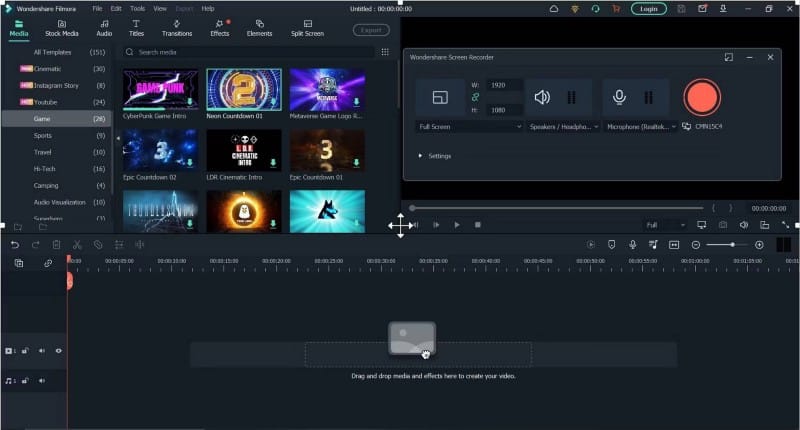This screenshot has height=430, width=800.
Task: Click the Login button
Action: [x=648, y=9]
